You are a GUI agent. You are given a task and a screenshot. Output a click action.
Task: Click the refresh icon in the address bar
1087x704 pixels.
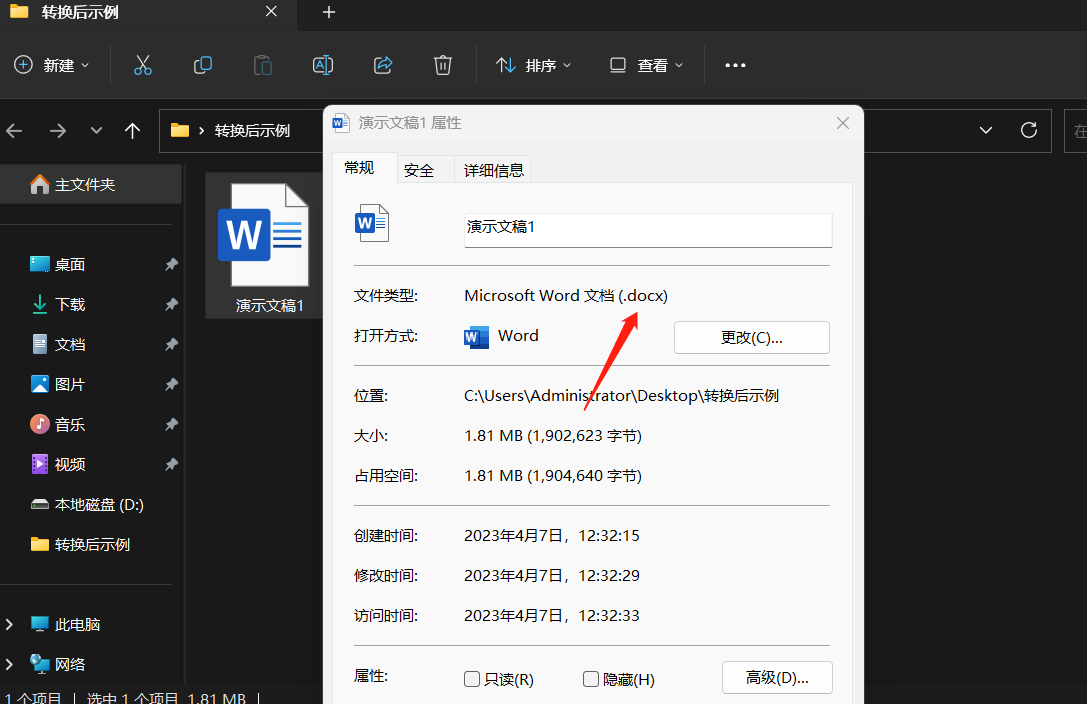(1029, 130)
